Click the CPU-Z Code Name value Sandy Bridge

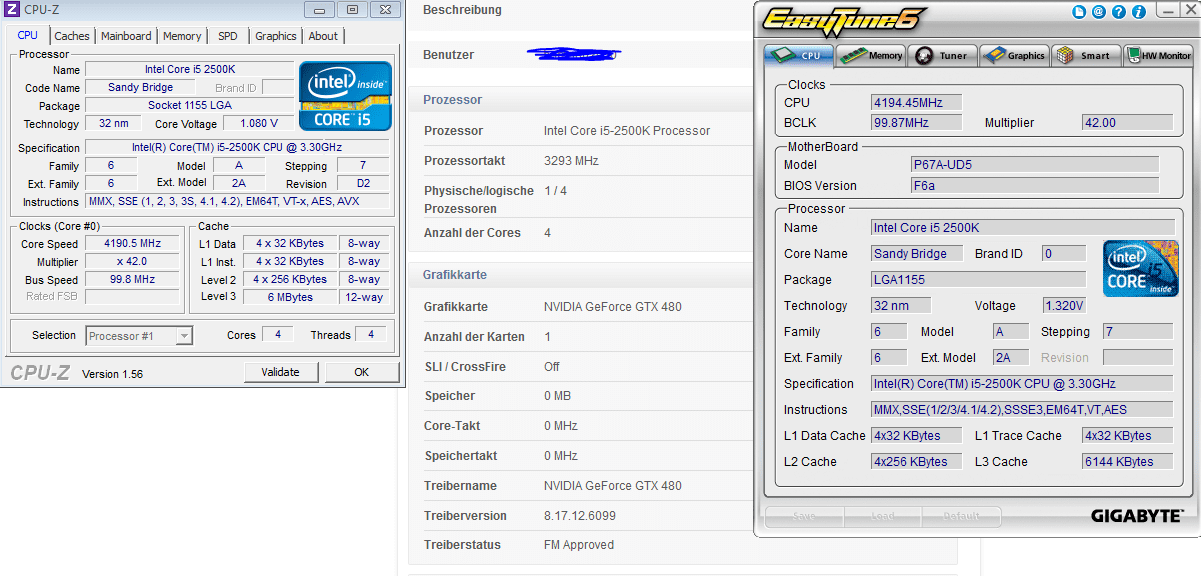(x=141, y=88)
